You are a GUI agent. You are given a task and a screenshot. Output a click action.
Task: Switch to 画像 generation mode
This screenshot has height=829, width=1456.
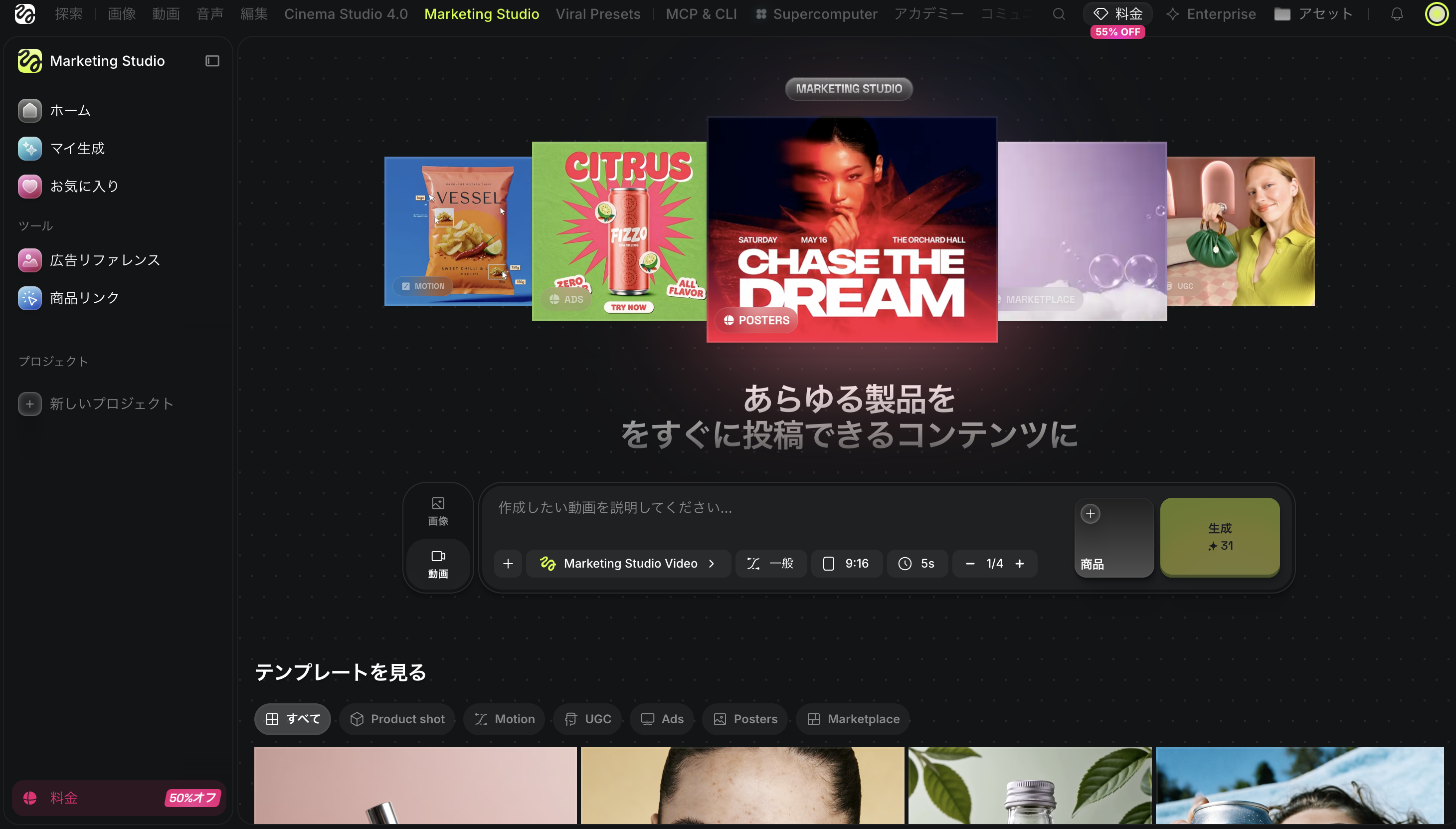(438, 511)
